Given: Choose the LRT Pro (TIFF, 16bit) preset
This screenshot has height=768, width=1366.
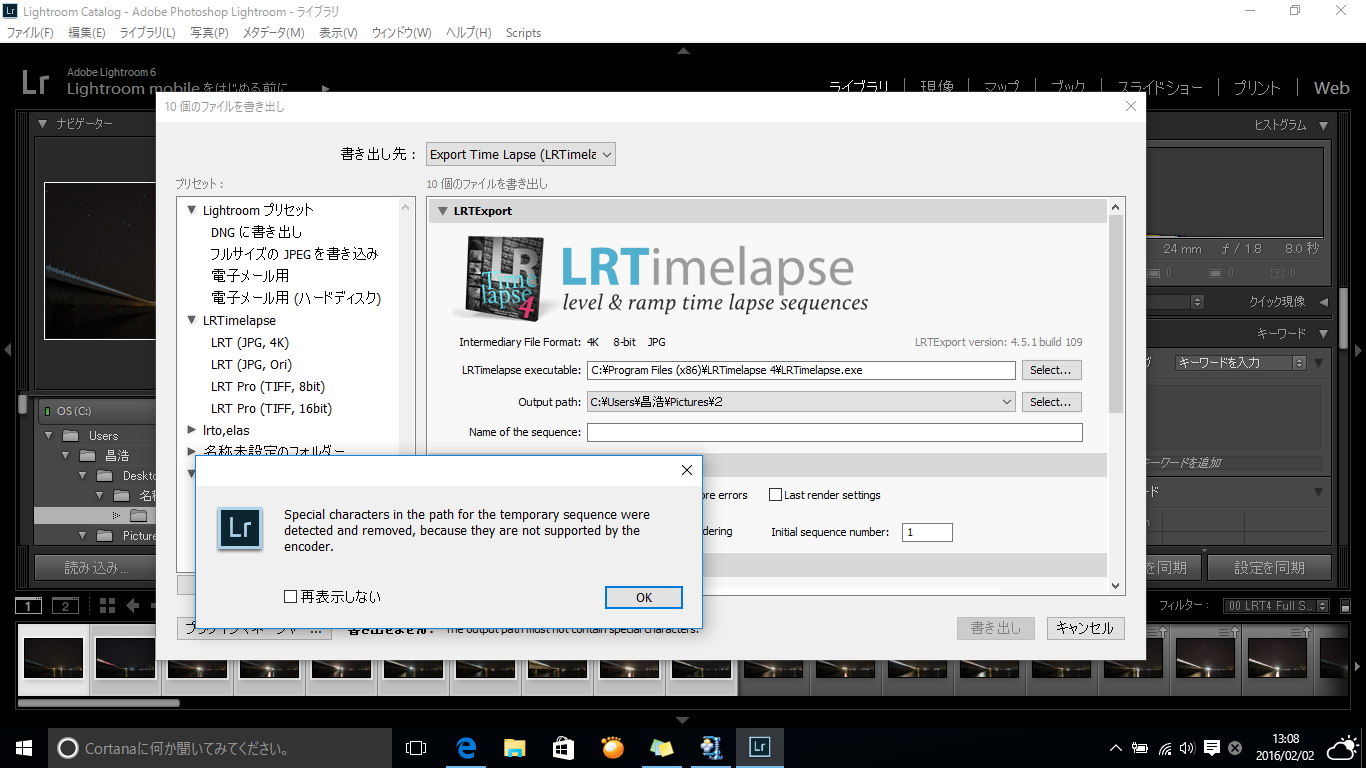Looking at the screenshot, I should [271, 408].
